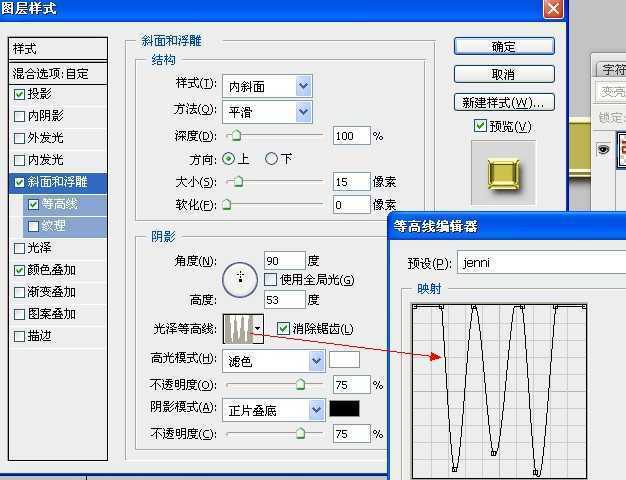Screen dimensions: 626x480
Task: Select the 上 direction radio button
Action: [229, 159]
